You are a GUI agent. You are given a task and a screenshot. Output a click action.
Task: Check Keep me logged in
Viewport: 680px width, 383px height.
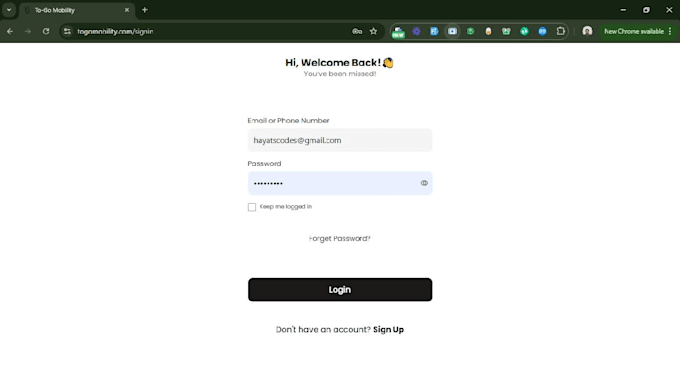[252, 207]
